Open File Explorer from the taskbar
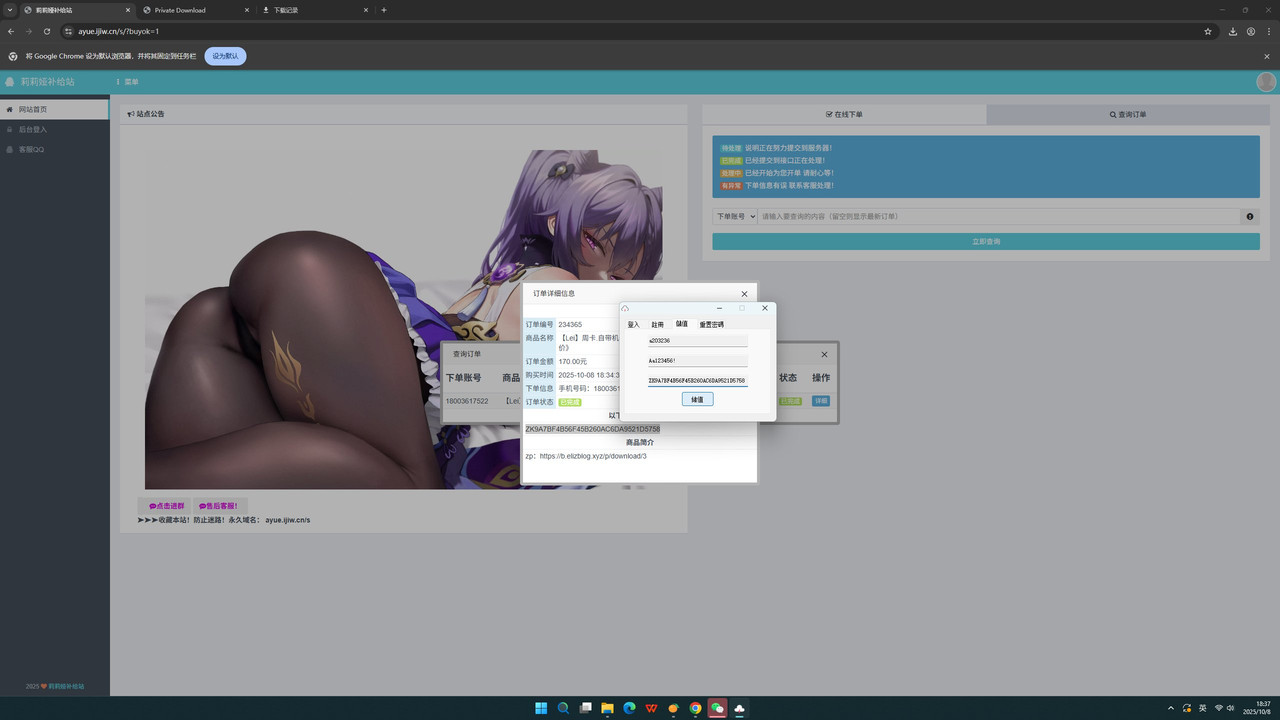The width and height of the screenshot is (1280, 720). click(x=607, y=708)
